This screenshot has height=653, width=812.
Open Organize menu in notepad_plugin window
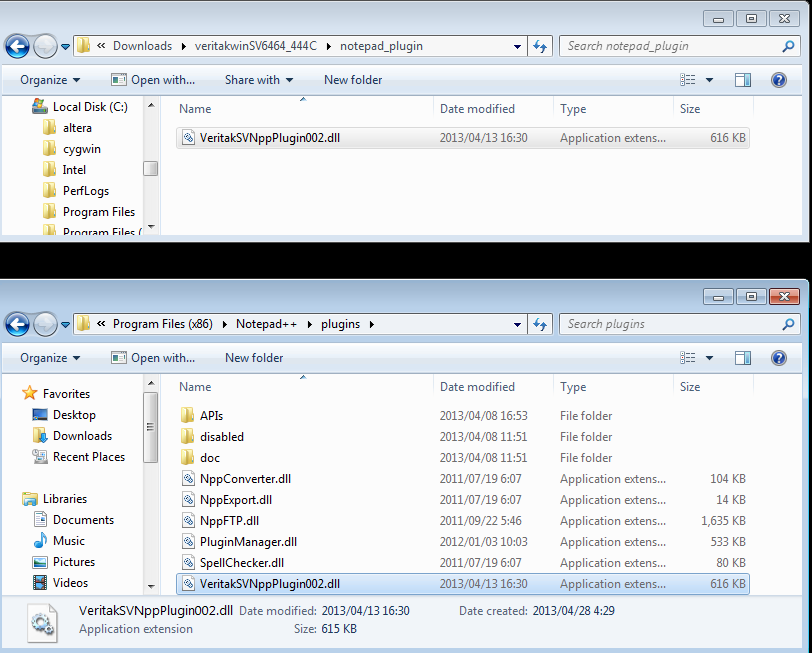(x=50, y=80)
